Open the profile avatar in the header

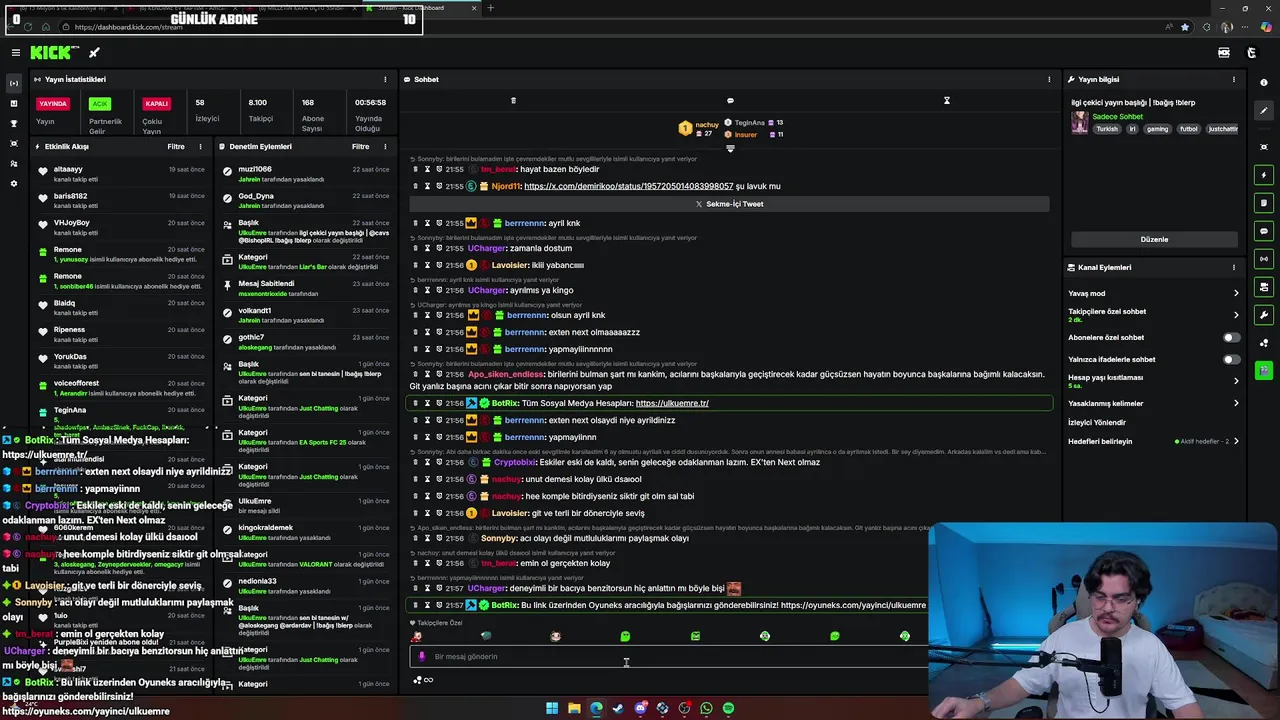pos(1251,53)
